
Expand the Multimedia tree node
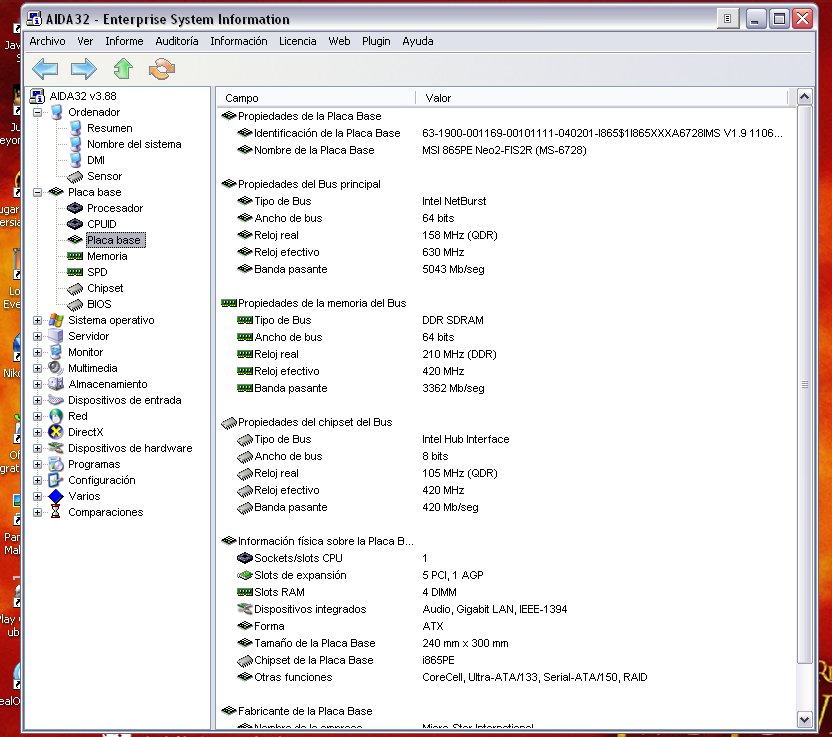pos(37,368)
